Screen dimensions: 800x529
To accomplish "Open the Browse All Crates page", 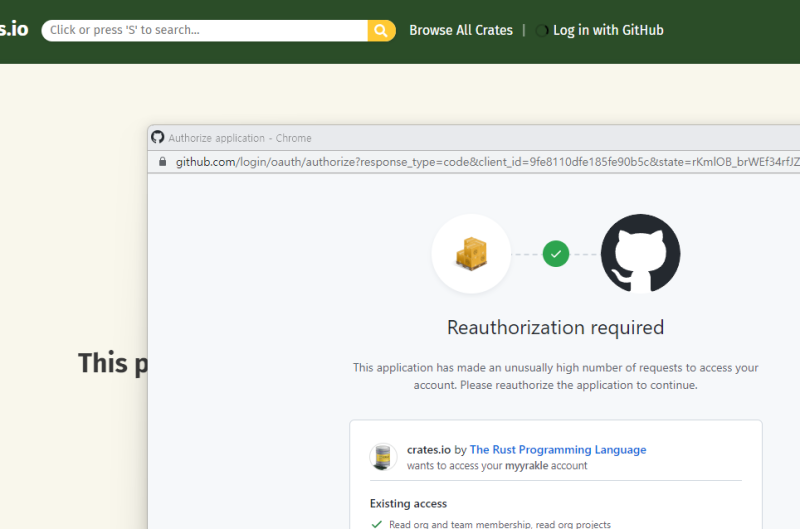I will tap(461, 30).
